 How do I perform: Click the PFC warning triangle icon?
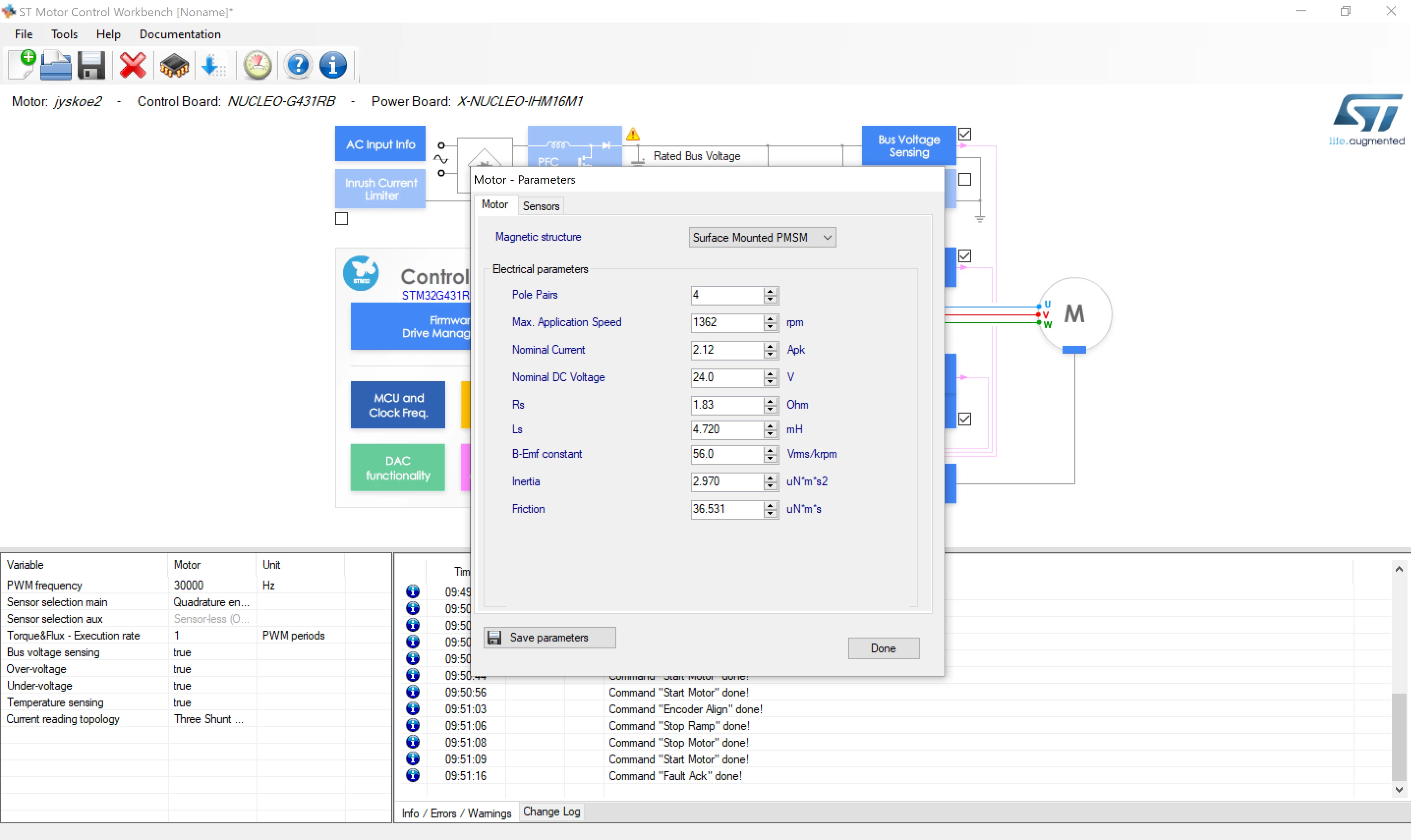633,134
